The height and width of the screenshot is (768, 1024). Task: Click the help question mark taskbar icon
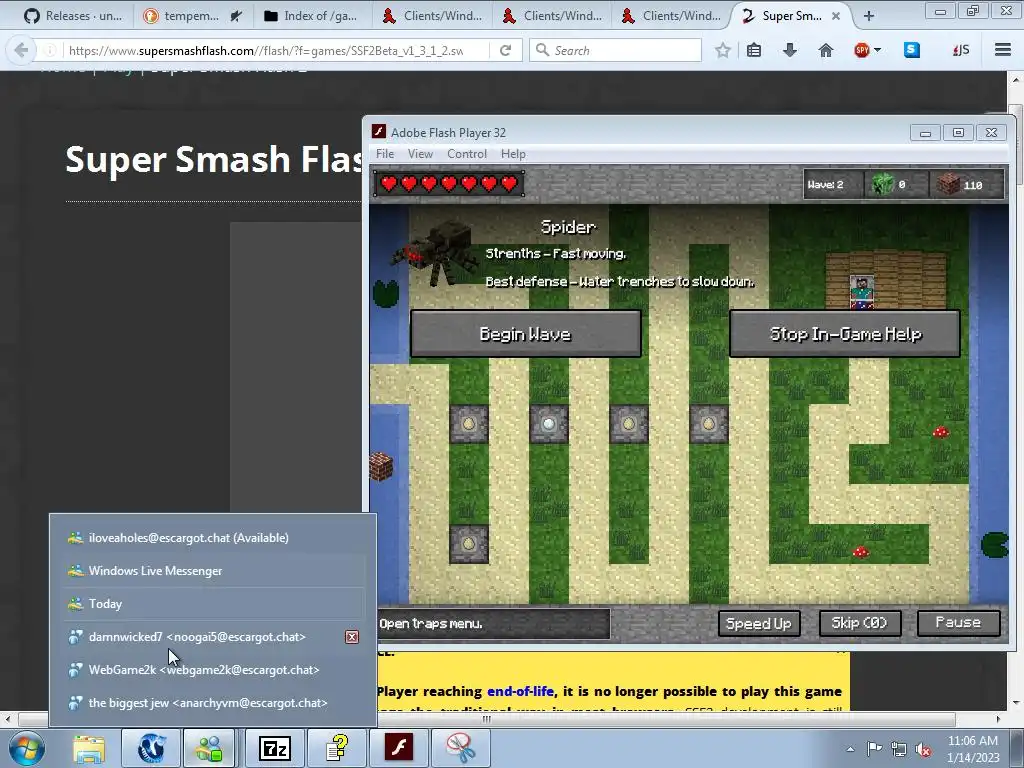(337, 748)
